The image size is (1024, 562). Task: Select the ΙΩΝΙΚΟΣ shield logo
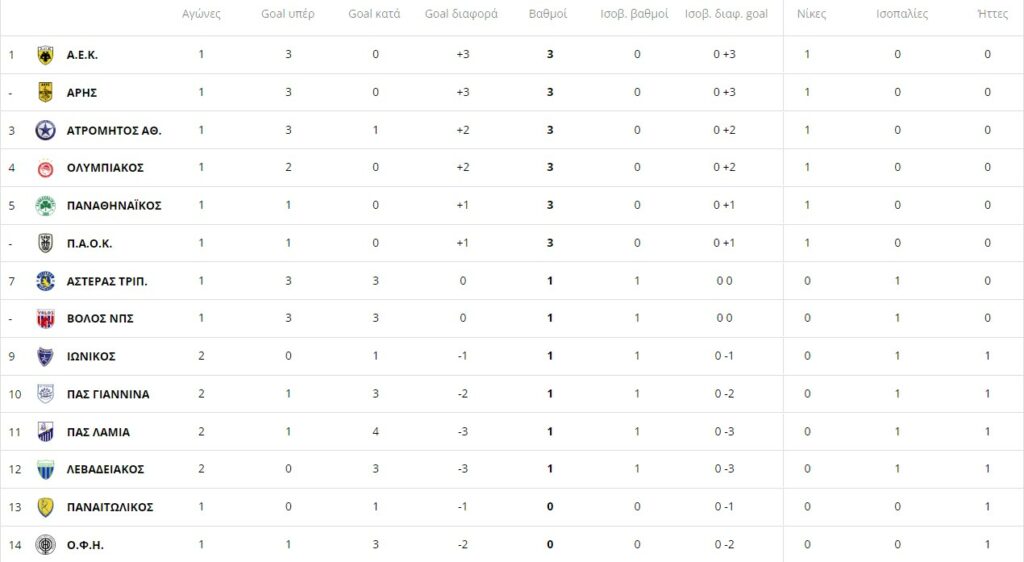click(45, 356)
